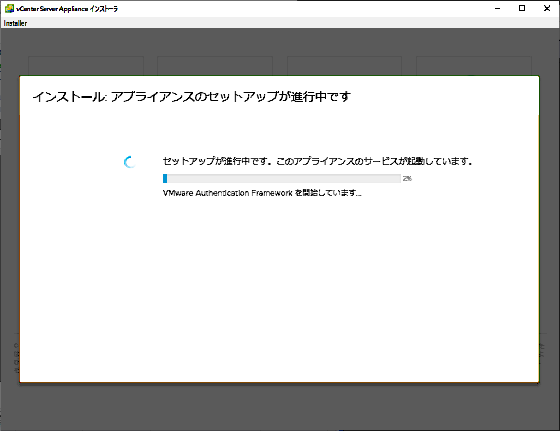Click the VMware Authentication Framework status text
The height and width of the screenshot is (431, 560).
262,193
